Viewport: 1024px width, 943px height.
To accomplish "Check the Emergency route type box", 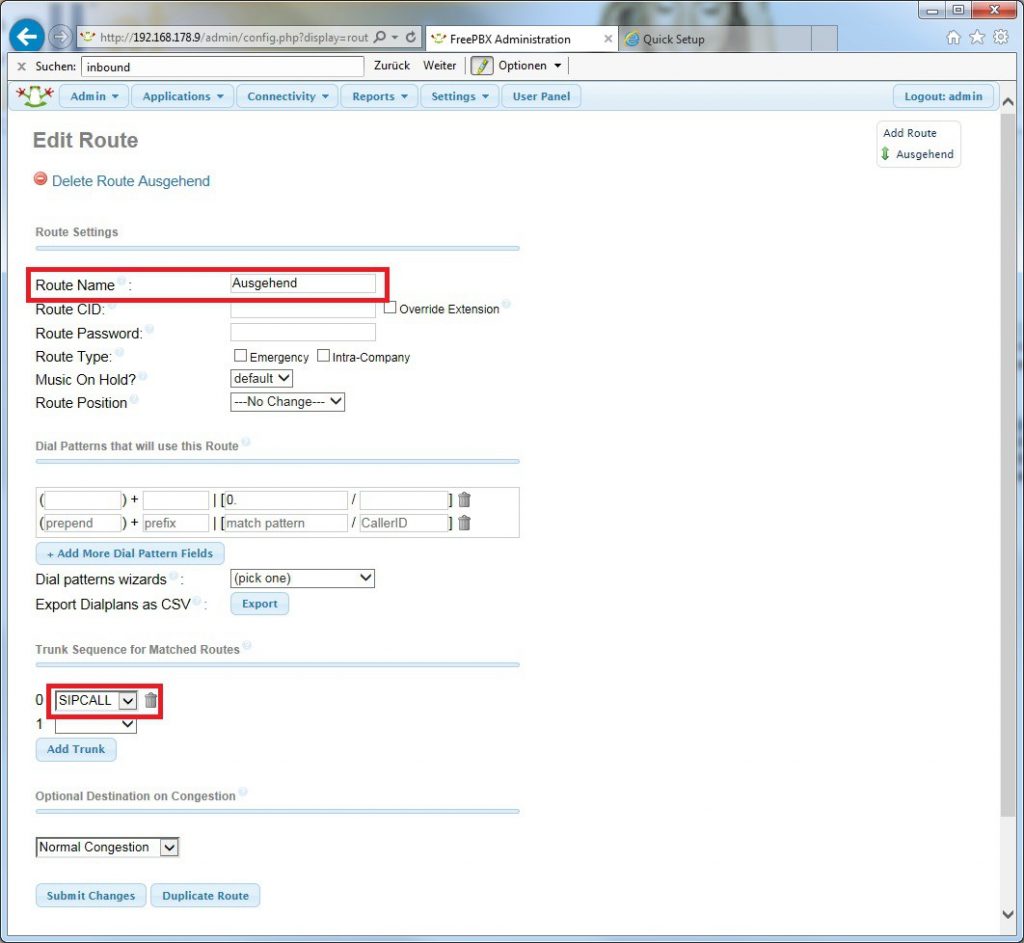I will [240, 356].
